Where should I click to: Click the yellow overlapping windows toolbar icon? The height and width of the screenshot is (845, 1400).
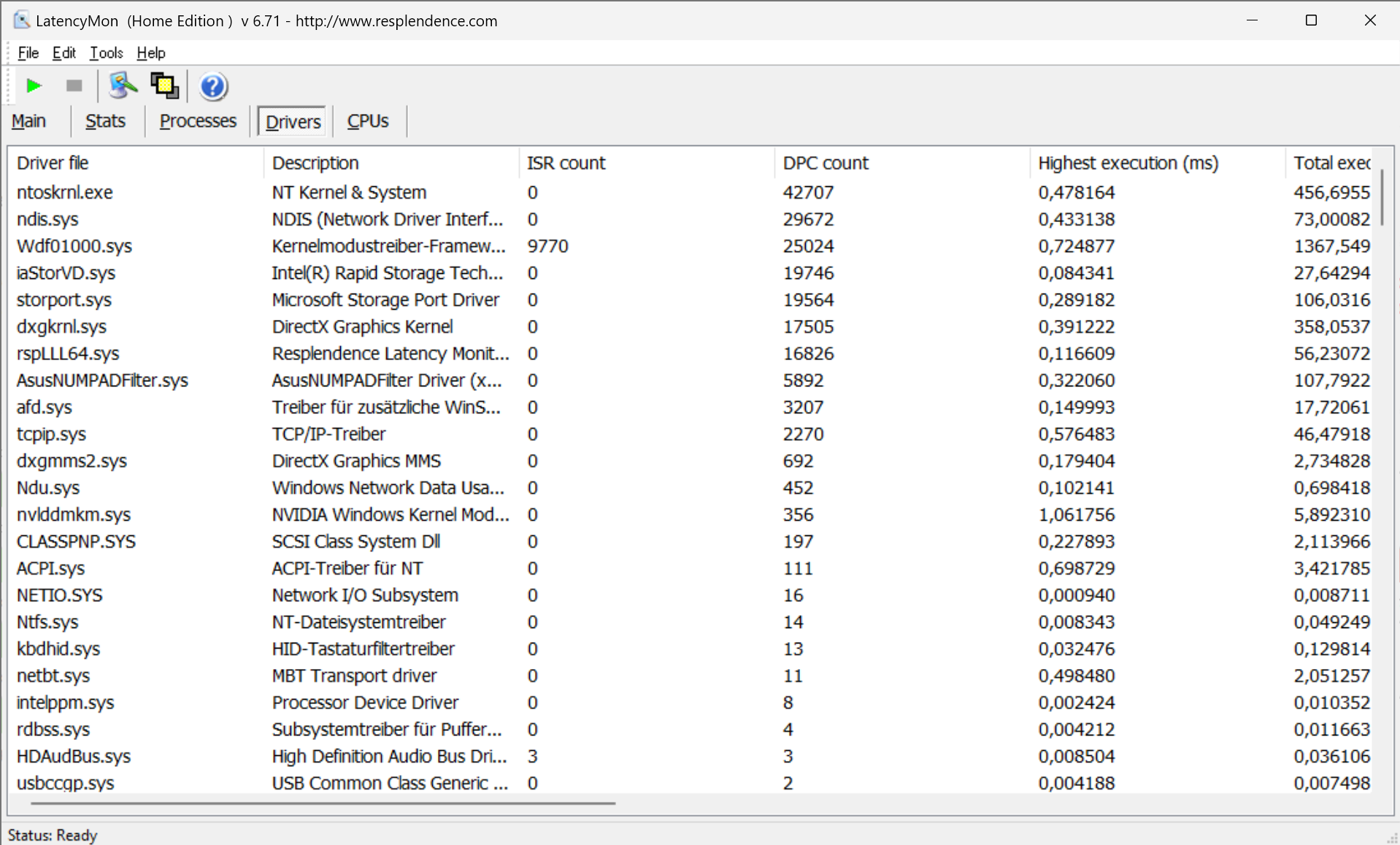(x=164, y=86)
